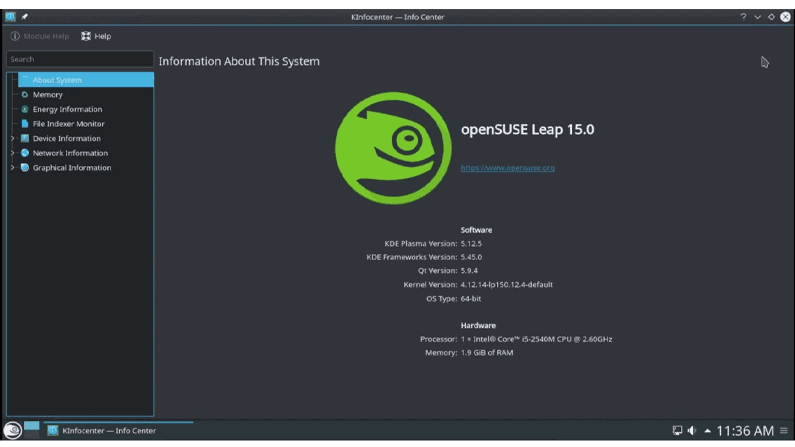
Task: Click the Device Information icon
Action: pyautogui.click(x=24, y=138)
